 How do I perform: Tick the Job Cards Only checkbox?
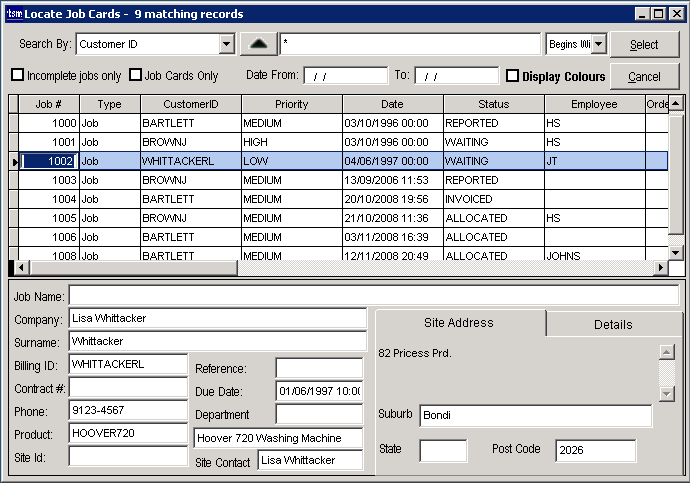pyautogui.click(x=136, y=75)
